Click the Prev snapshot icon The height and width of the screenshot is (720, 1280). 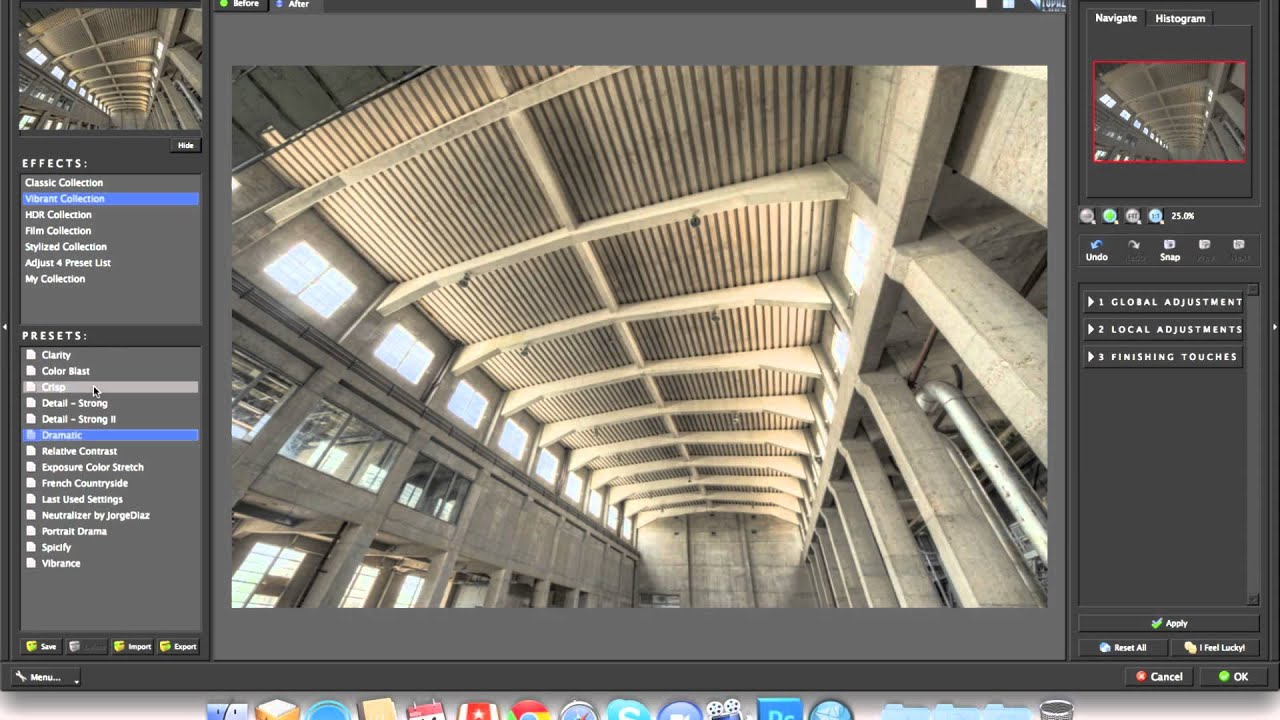click(x=1205, y=250)
